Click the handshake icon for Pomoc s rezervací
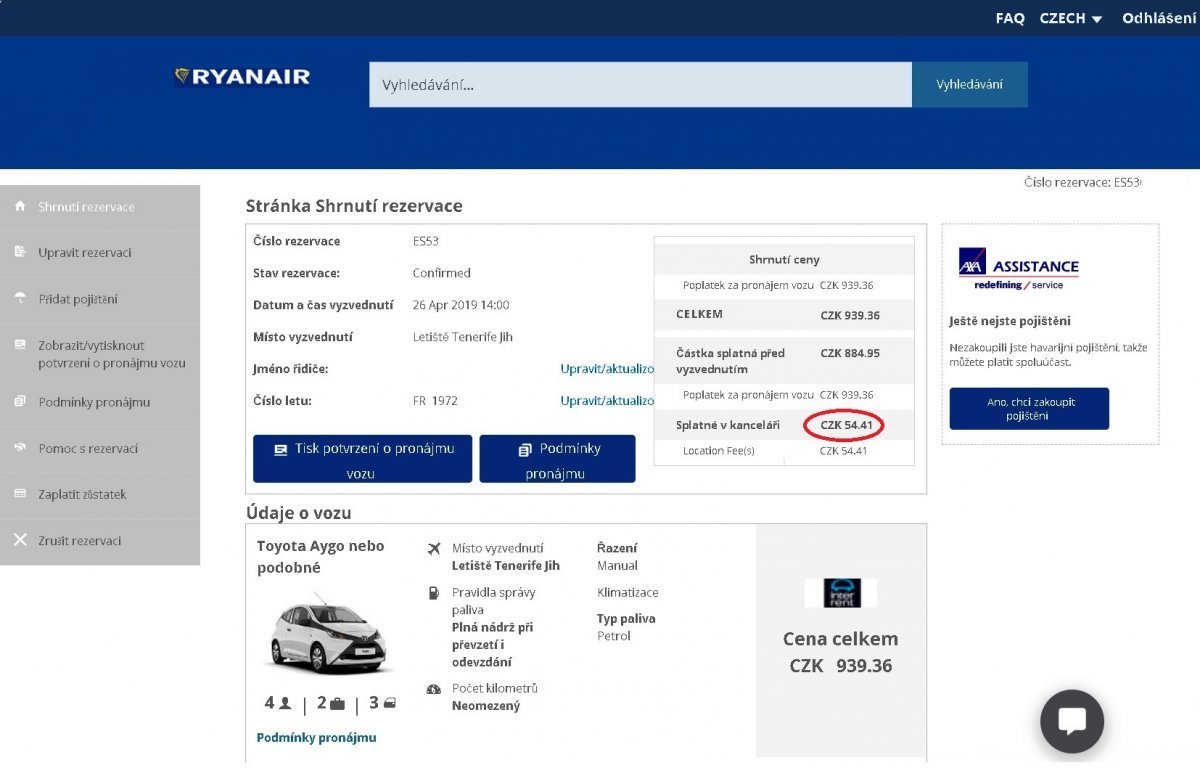The width and height of the screenshot is (1200, 768). tap(20, 448)
